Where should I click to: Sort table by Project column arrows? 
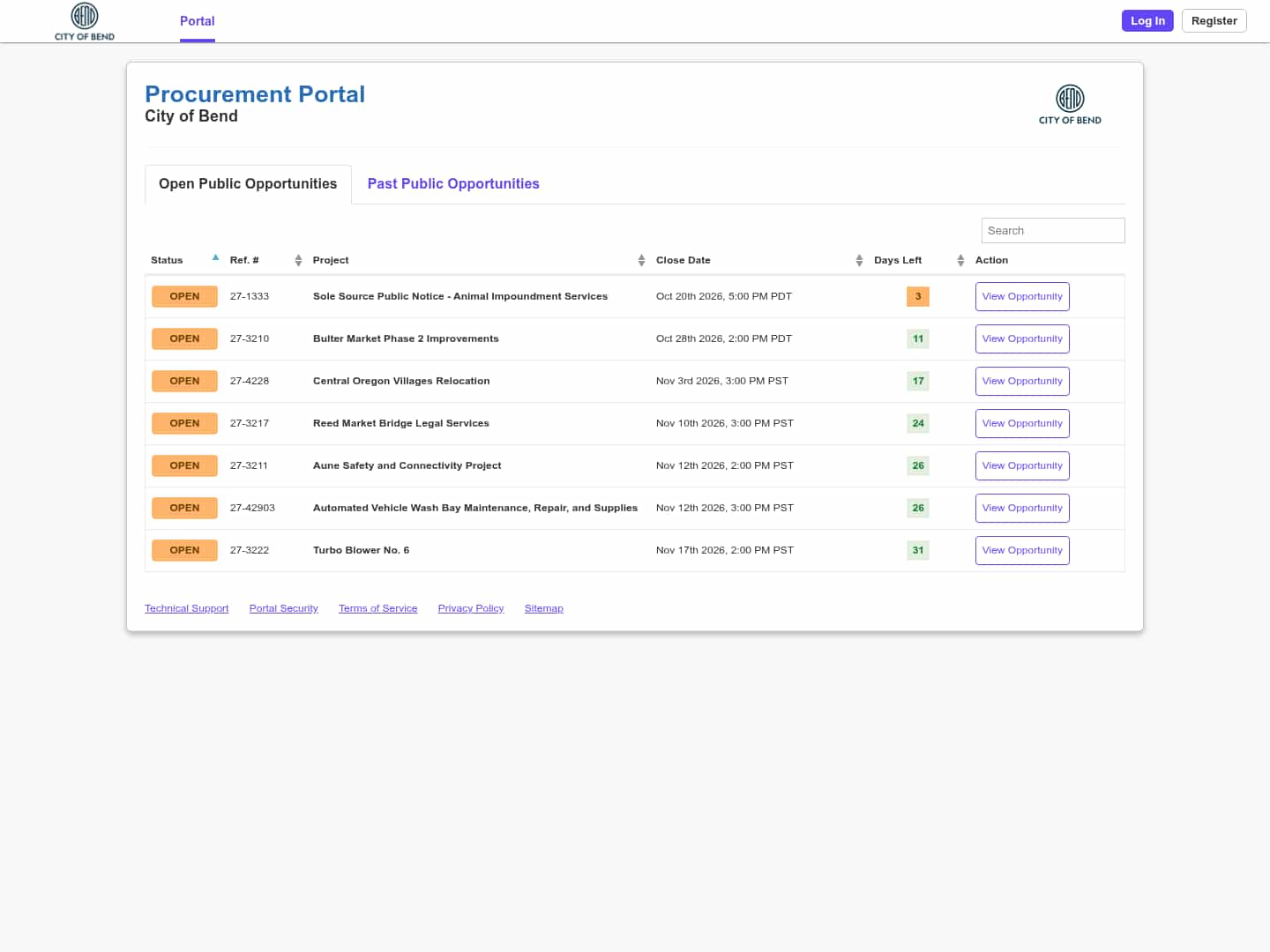(x=641, y=260)
